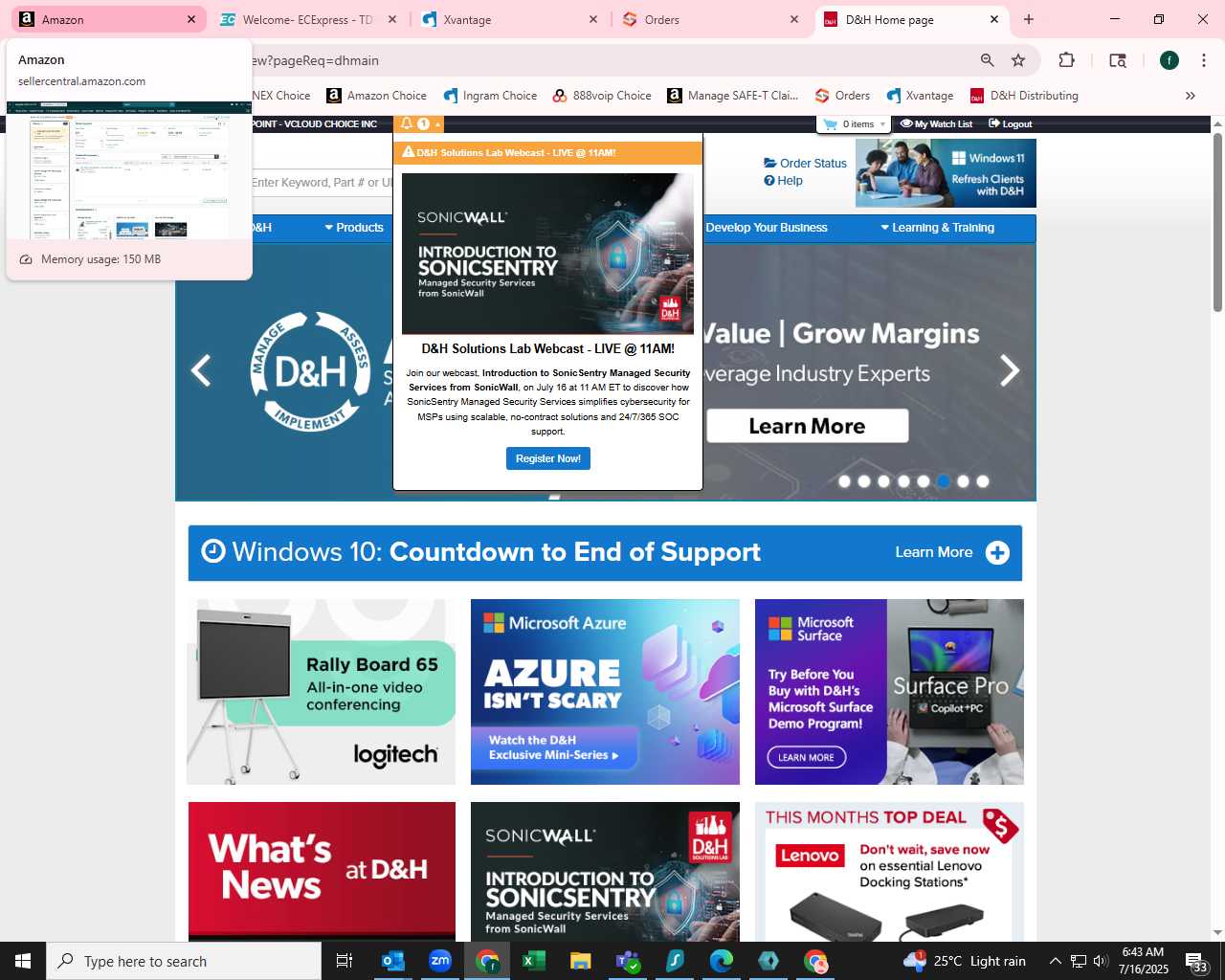Open the browser extensions puzzle icon

(x=1066, y=60)
